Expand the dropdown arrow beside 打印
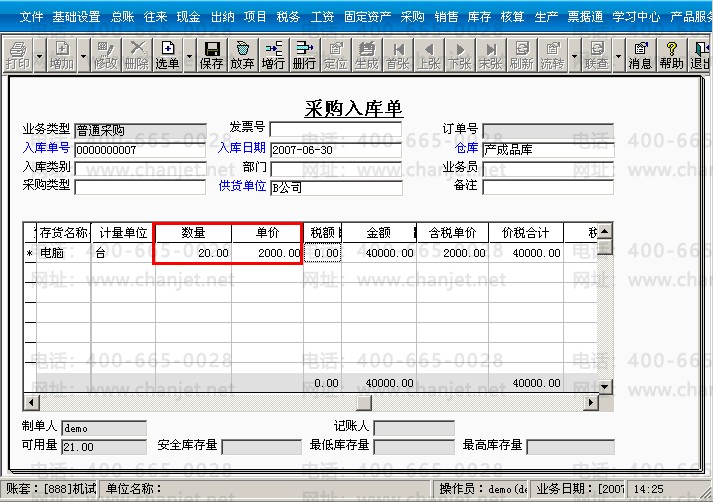Viewport: 713px width, 502px height. tap(40, 56)
